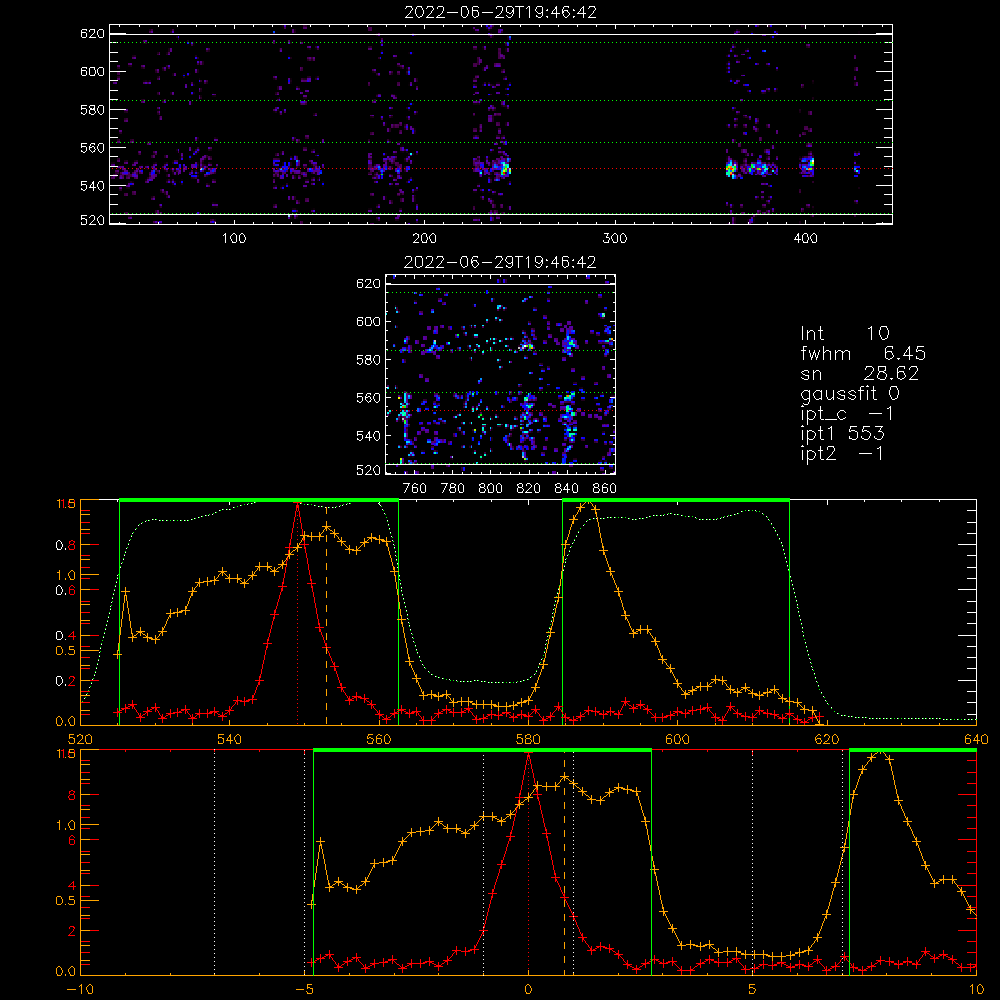Click the 300 x-axis label of top spectrogram

coord(615,239)
